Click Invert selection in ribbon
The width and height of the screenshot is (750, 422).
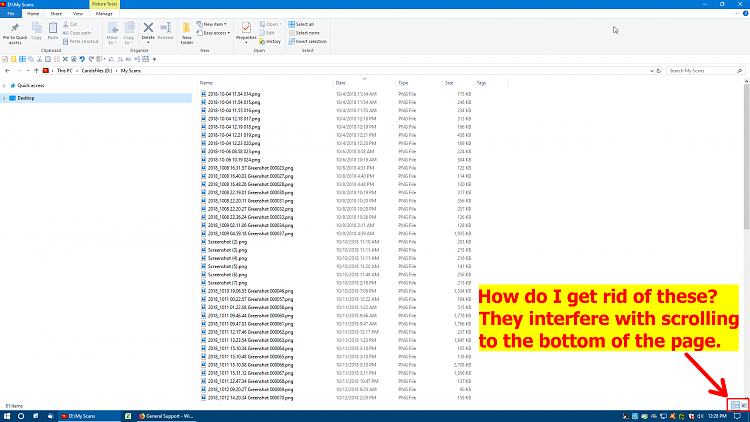coord(308,42)
